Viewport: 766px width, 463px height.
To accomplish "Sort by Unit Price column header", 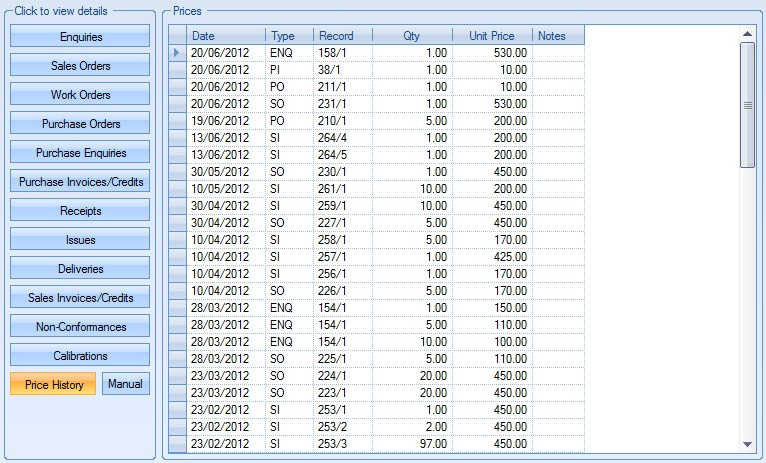I will 492,36.
